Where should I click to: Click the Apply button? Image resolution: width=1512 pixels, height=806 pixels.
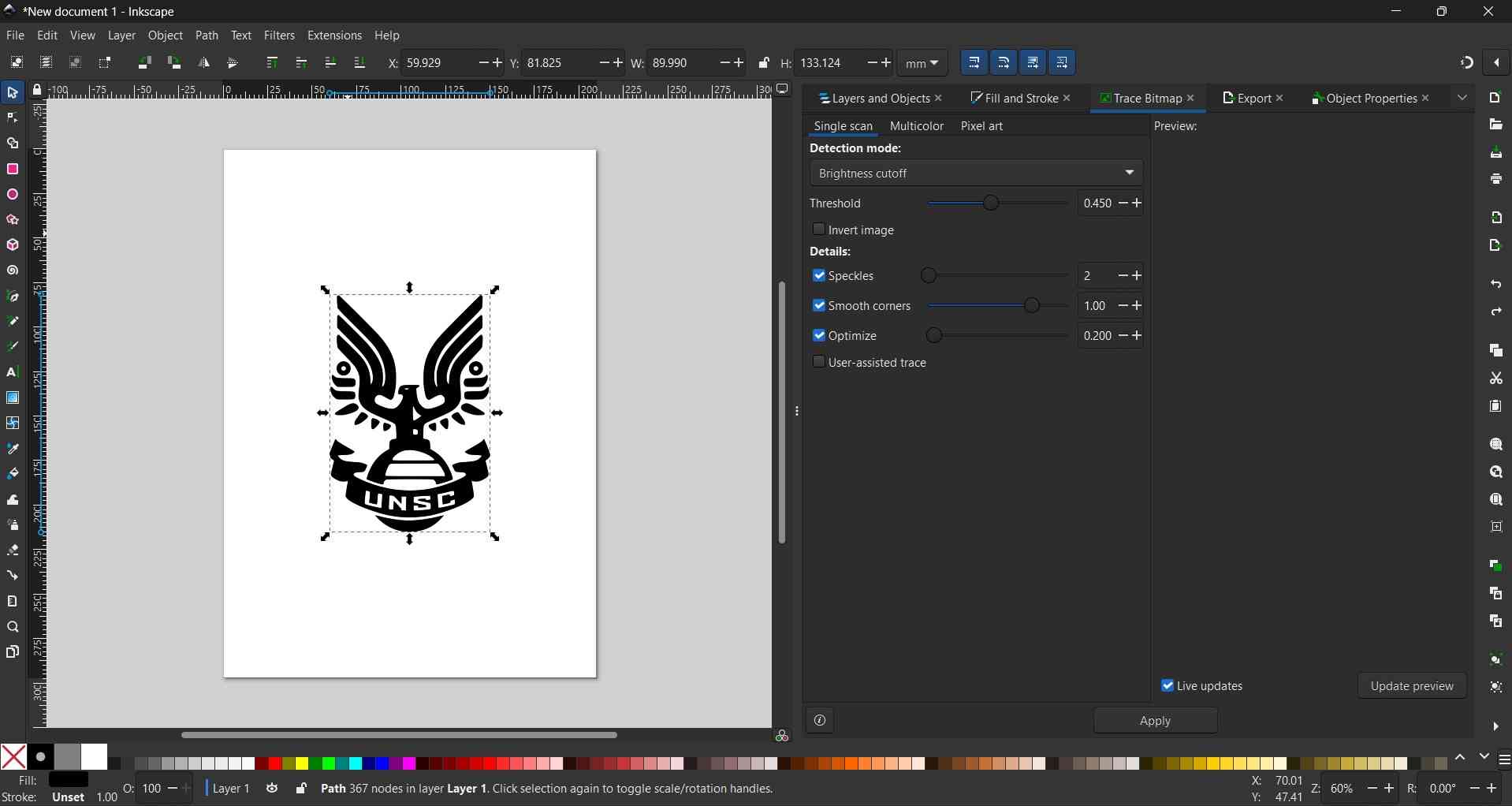(x=1155, y=721)
